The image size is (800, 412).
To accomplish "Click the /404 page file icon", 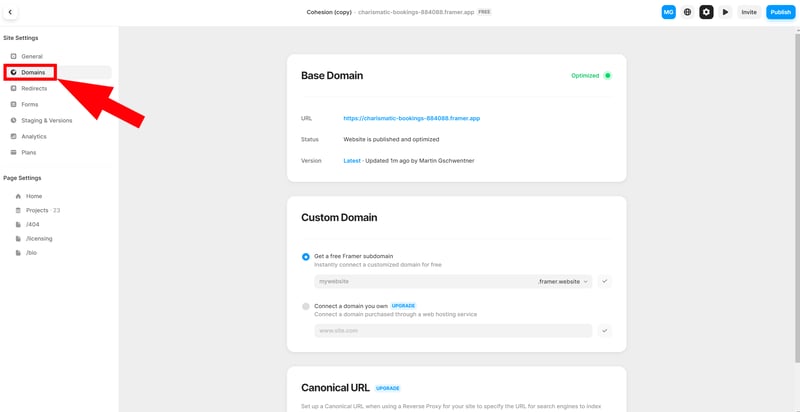I will pos(18,224).
